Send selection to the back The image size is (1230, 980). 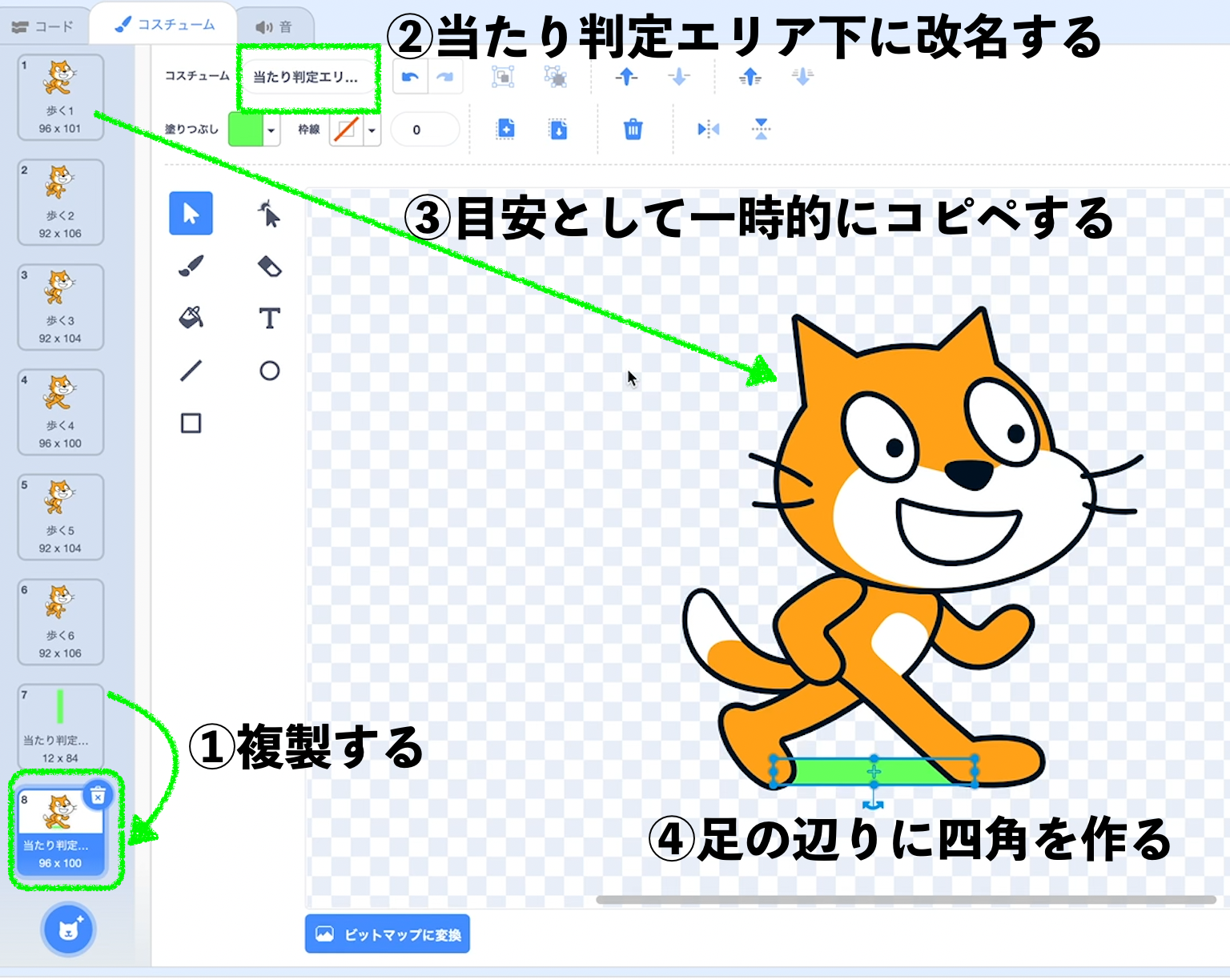coord(802,77)
